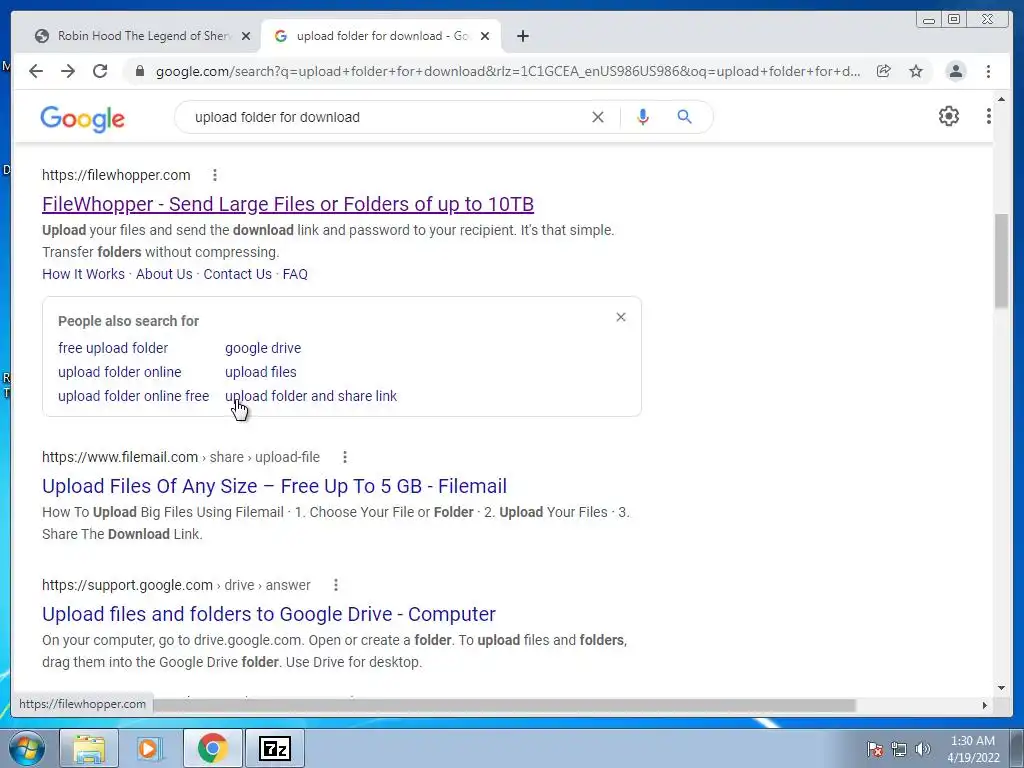Viewport: 1024px width, 768px height.
Task: Click the address bar URL
Action: click(508, 71)
